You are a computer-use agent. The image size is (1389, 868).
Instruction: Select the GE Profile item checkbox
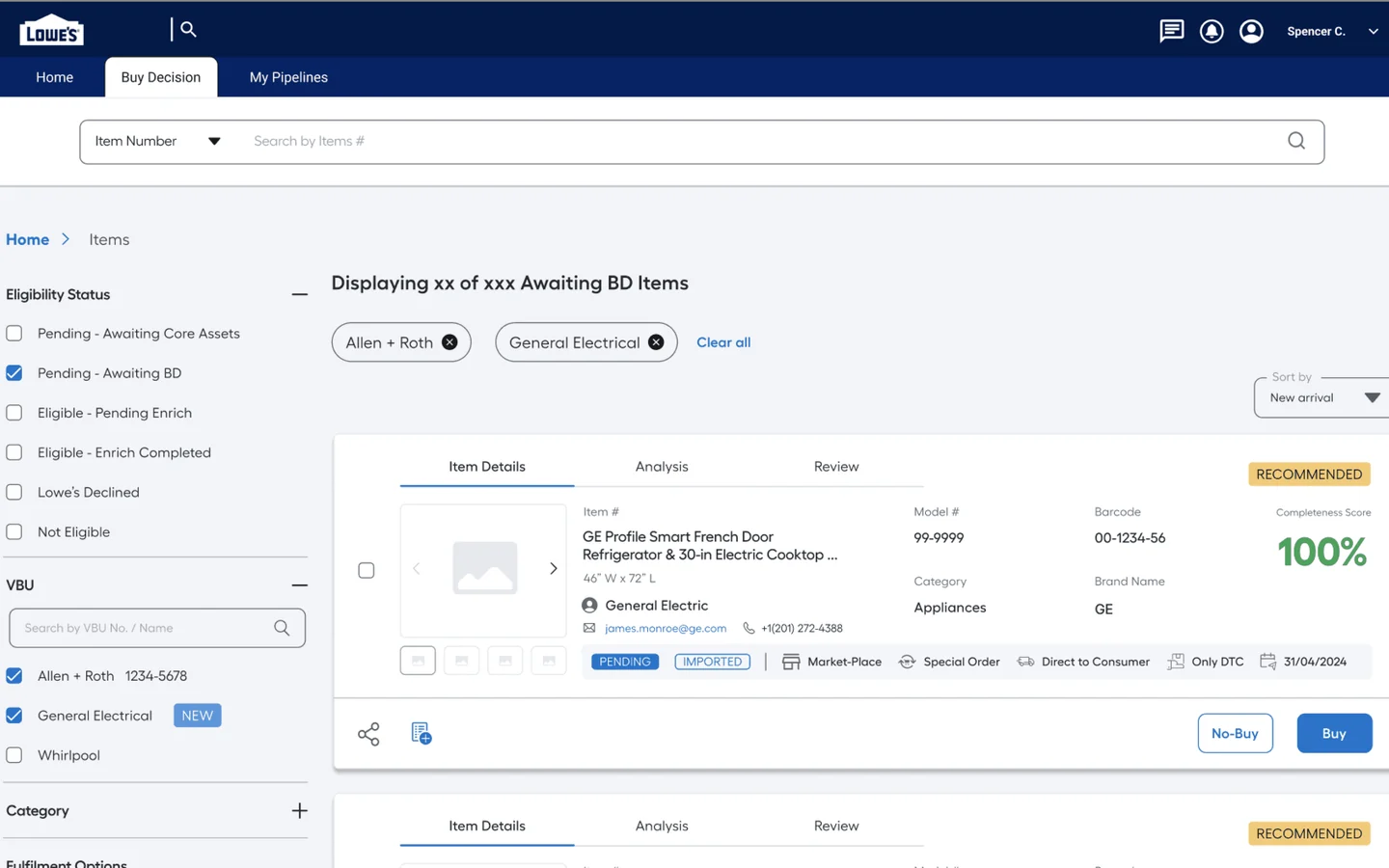point(367,570)
